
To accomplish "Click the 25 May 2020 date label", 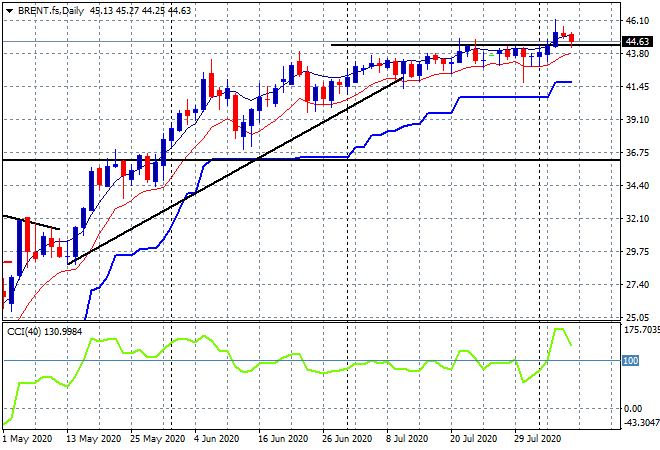I will click(x=157, y=439).
